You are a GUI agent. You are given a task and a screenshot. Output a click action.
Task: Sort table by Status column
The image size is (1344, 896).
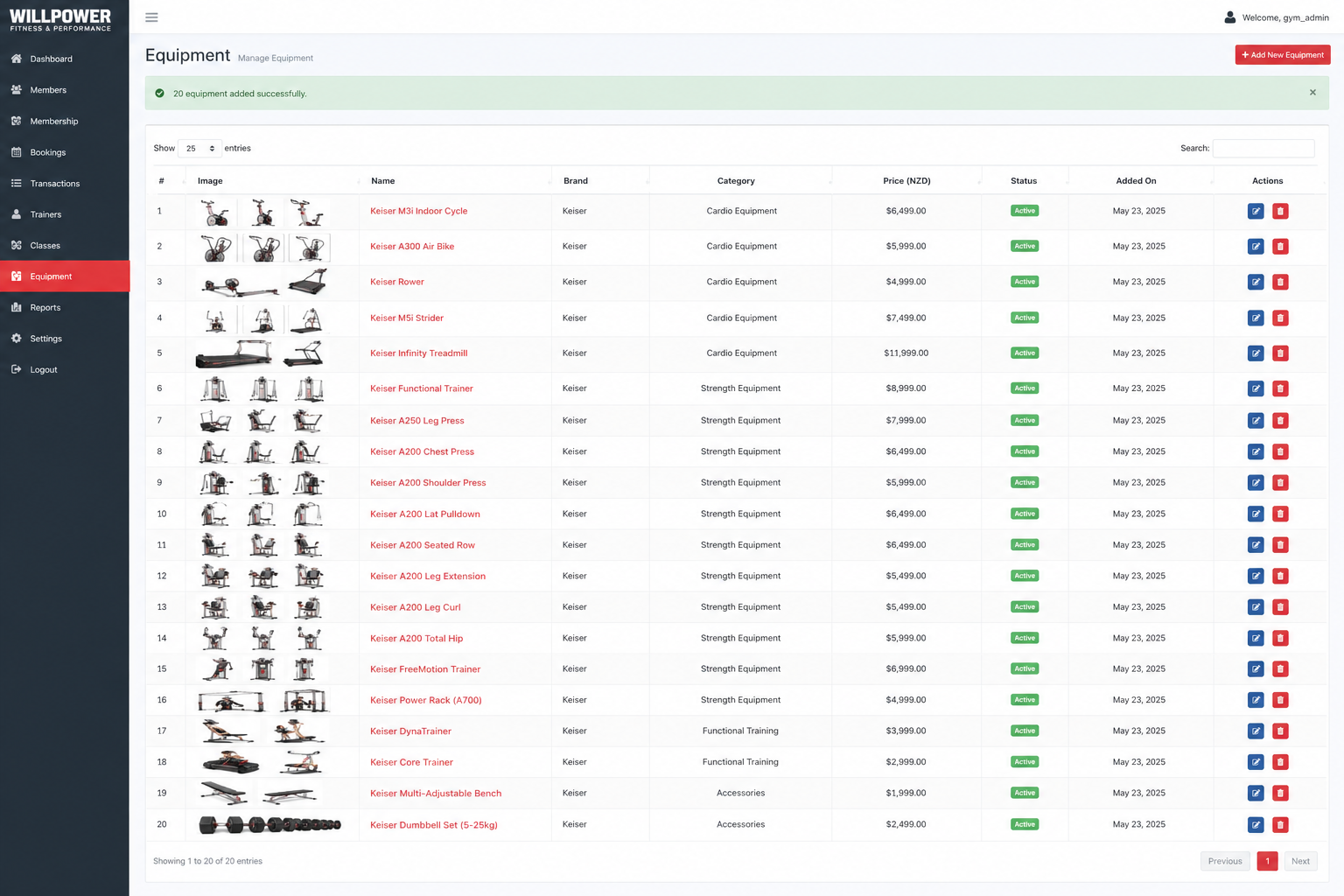point(1024,181)
